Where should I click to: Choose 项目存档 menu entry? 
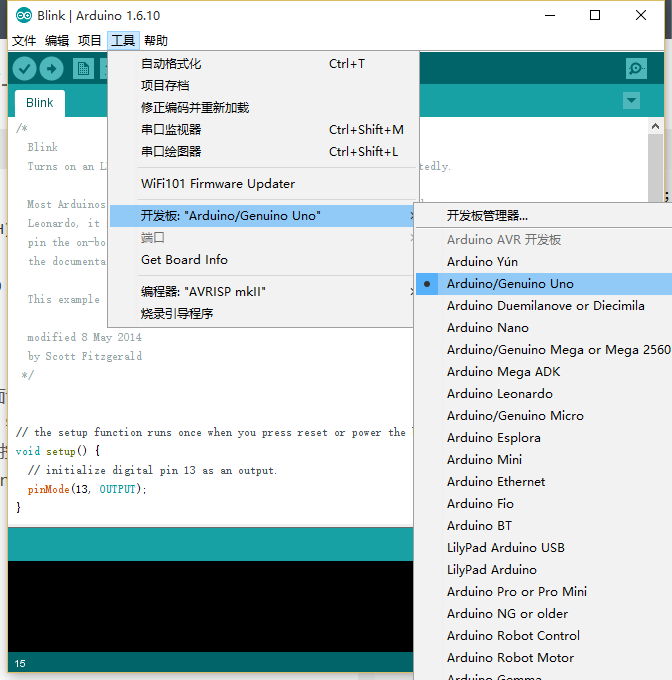point(262,86)
